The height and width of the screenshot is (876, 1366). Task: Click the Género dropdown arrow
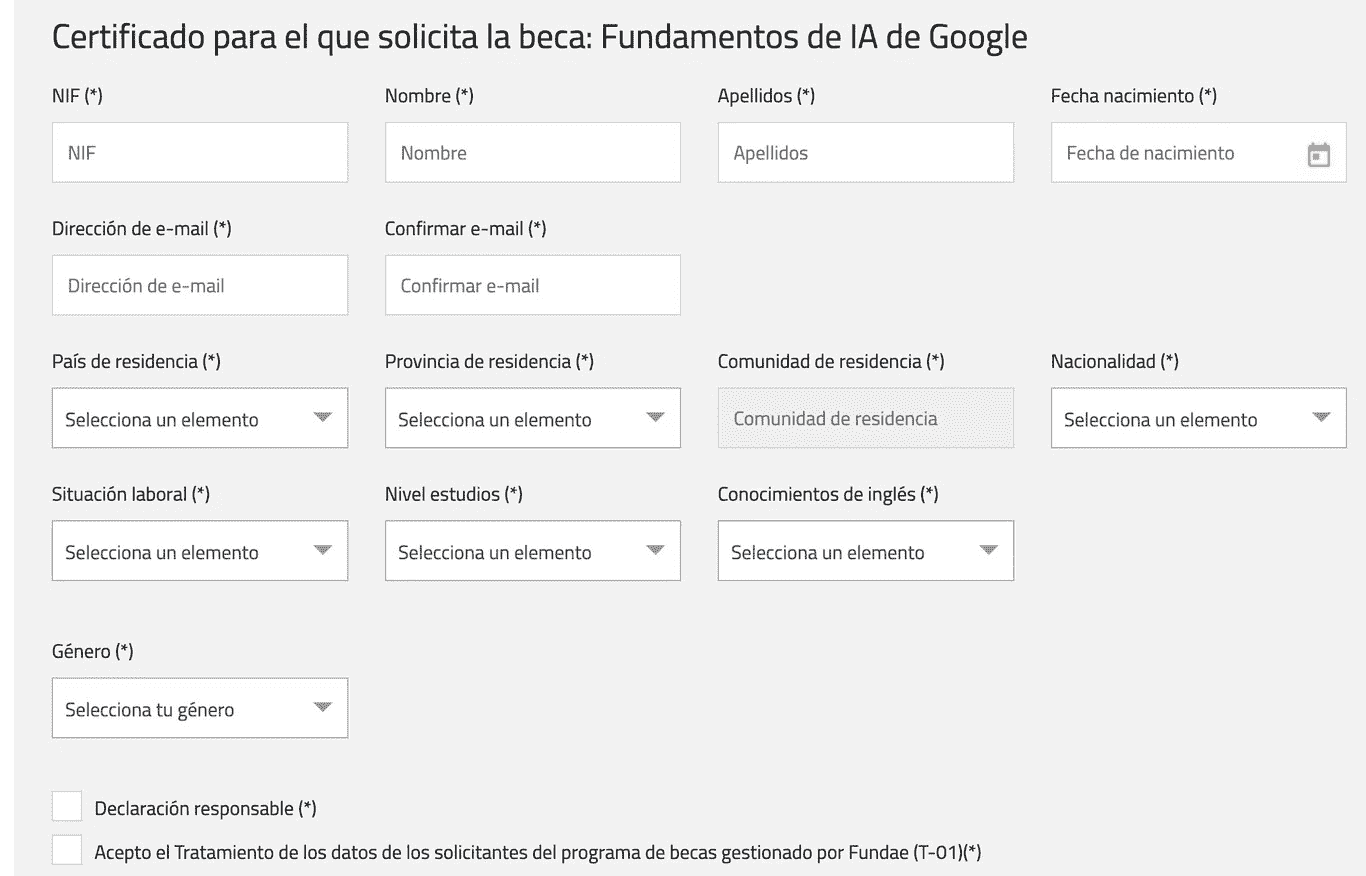coord(322,707)
